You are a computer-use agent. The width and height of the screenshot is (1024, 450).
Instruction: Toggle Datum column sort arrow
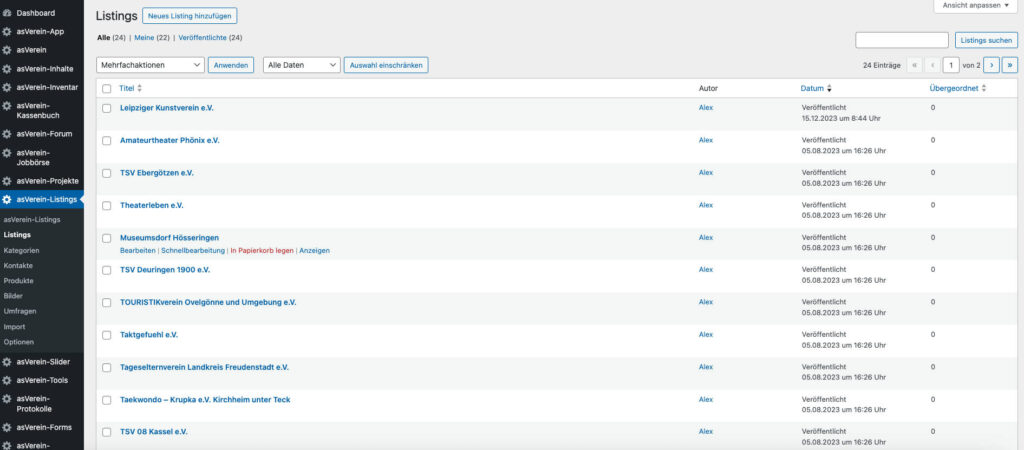click(x=829, y=88)
